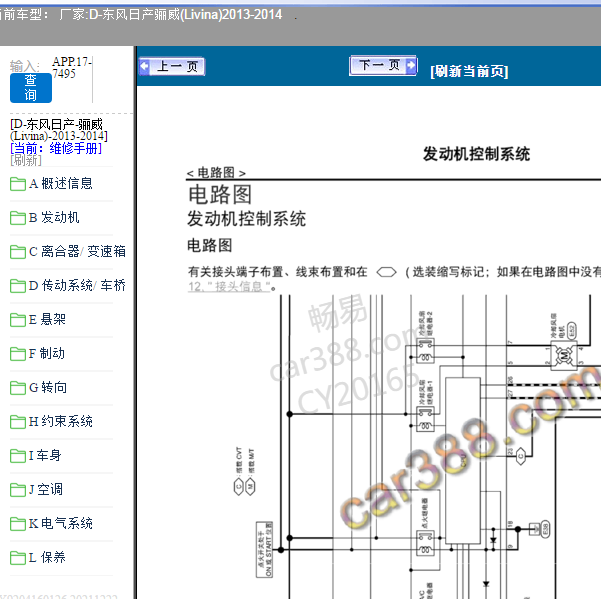Open folder icon for C 离合器/变速箱
Screen dimensions: 601x599
pos(18,252)
